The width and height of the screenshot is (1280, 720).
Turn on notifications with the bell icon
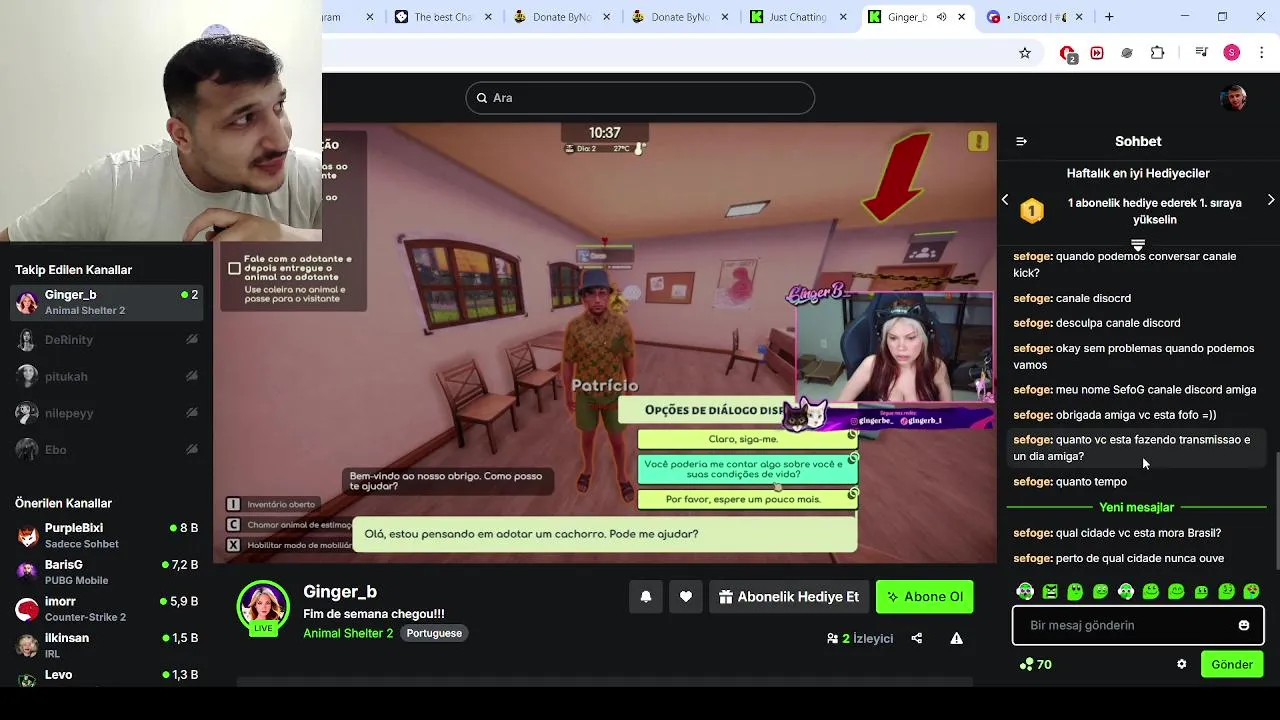(646, 597)
